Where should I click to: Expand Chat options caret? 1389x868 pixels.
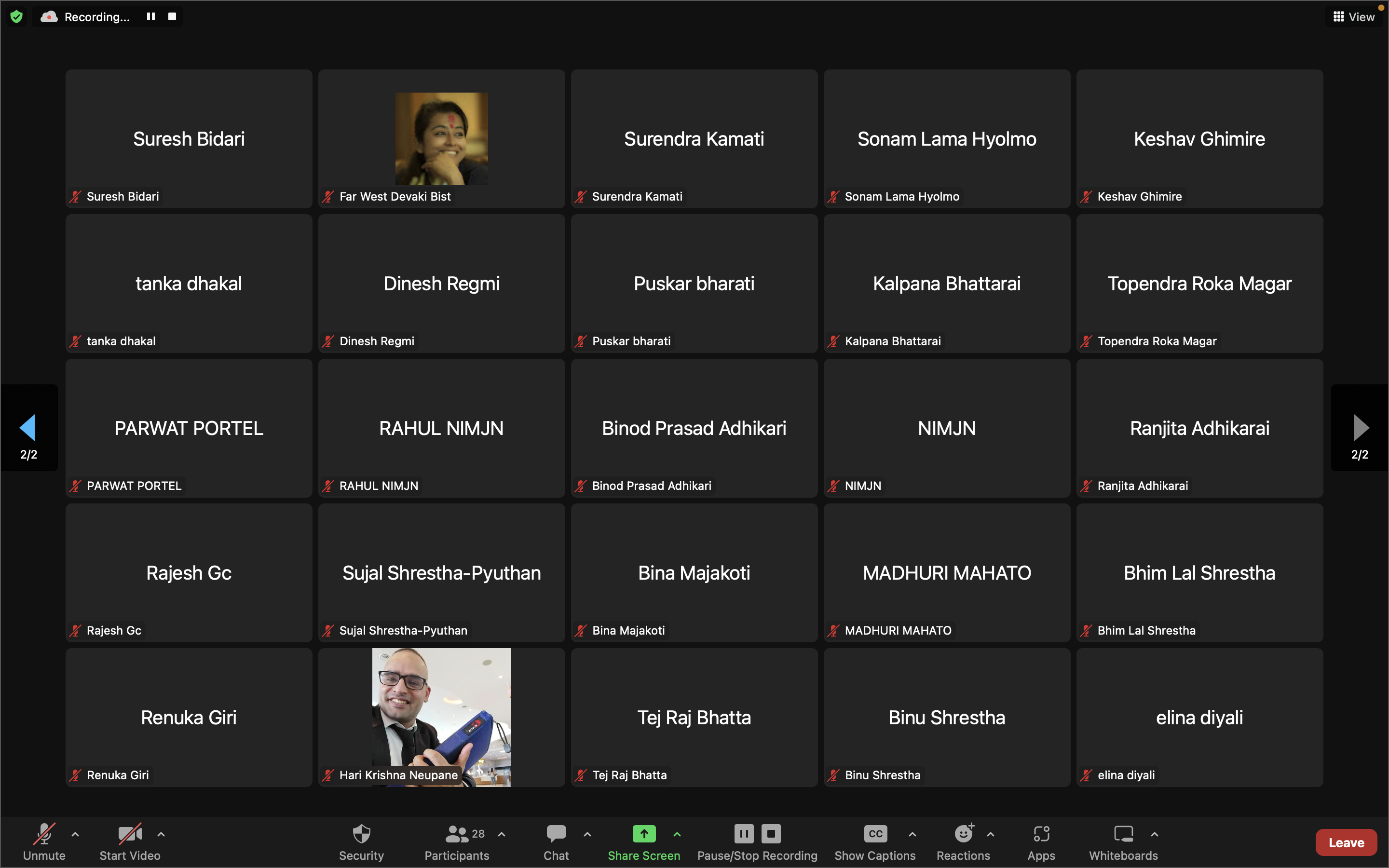(x=587, y=834)
